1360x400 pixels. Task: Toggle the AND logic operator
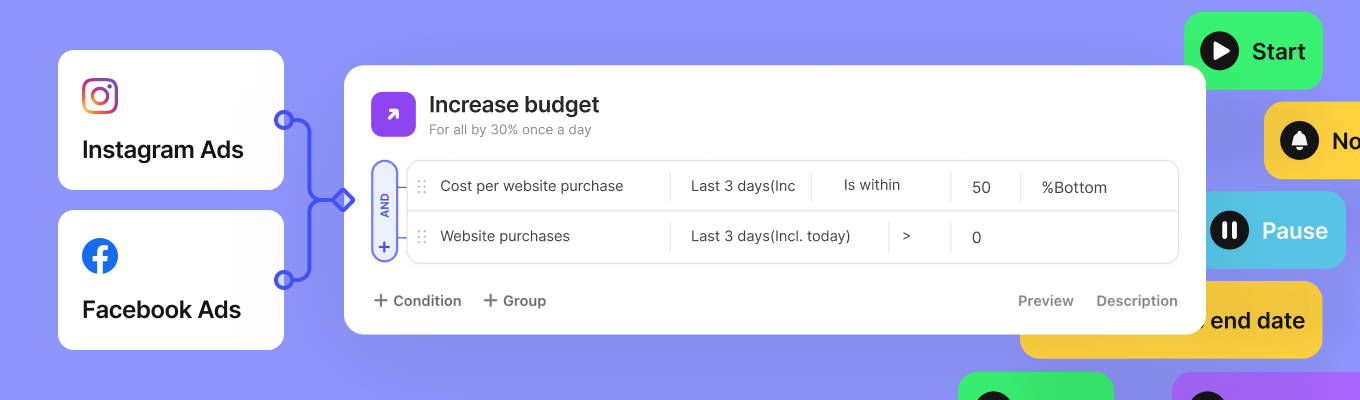click(x=385, y=206)
